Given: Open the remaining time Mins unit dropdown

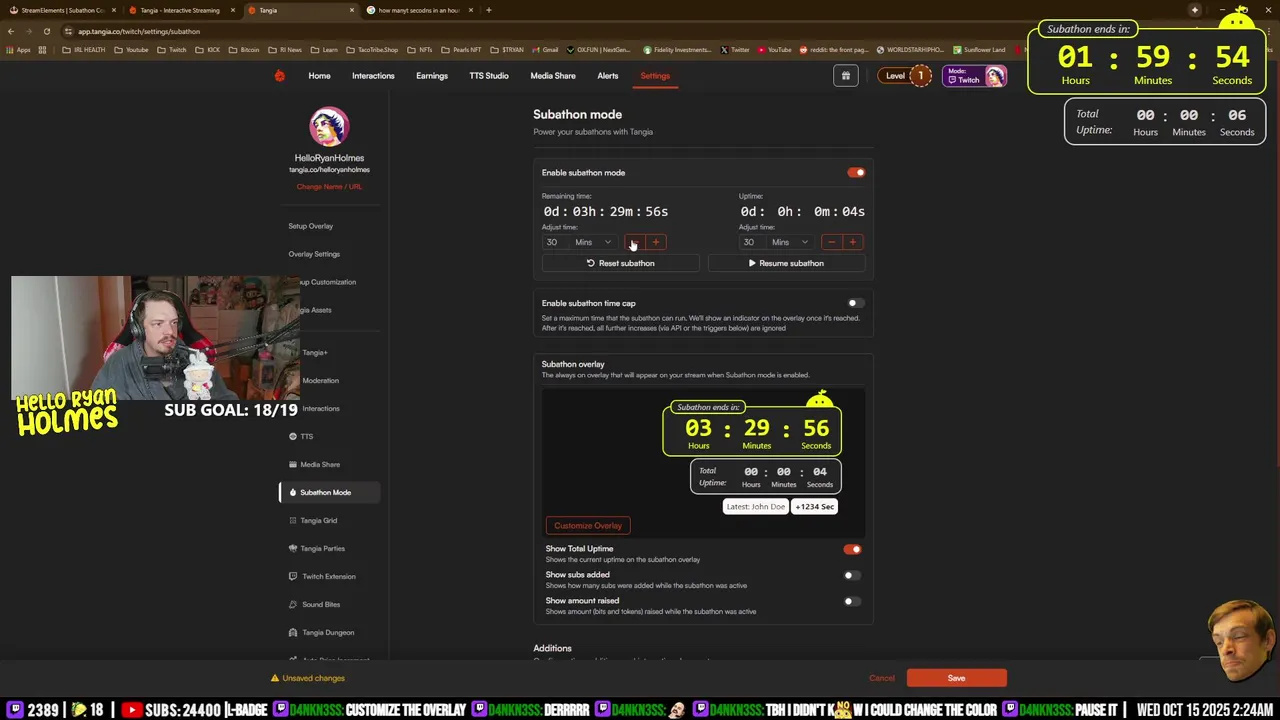Looking at the screenshot, I should point(592,242).
